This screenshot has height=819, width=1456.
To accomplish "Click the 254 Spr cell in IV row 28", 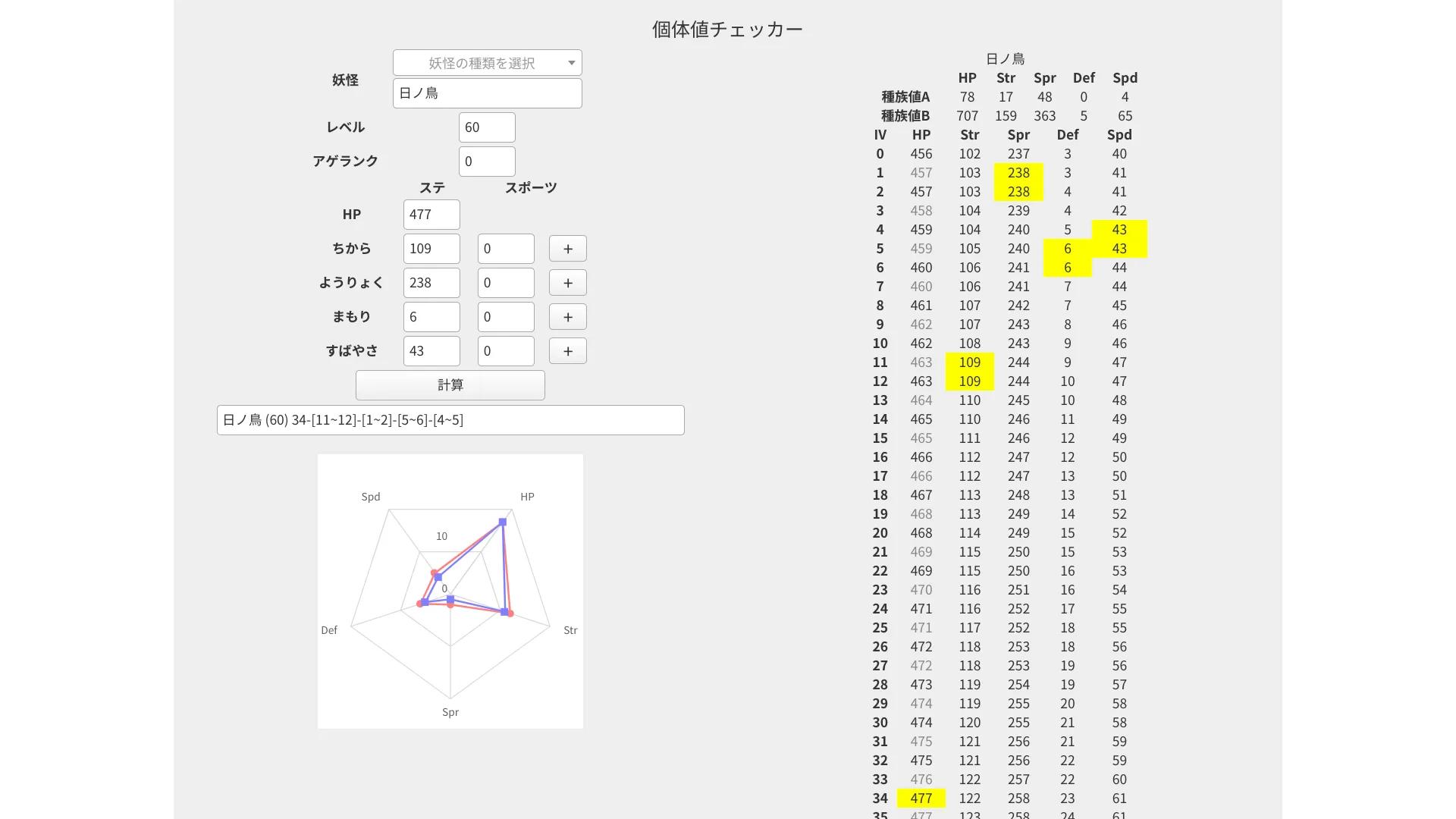I will tap(1018, 685).
